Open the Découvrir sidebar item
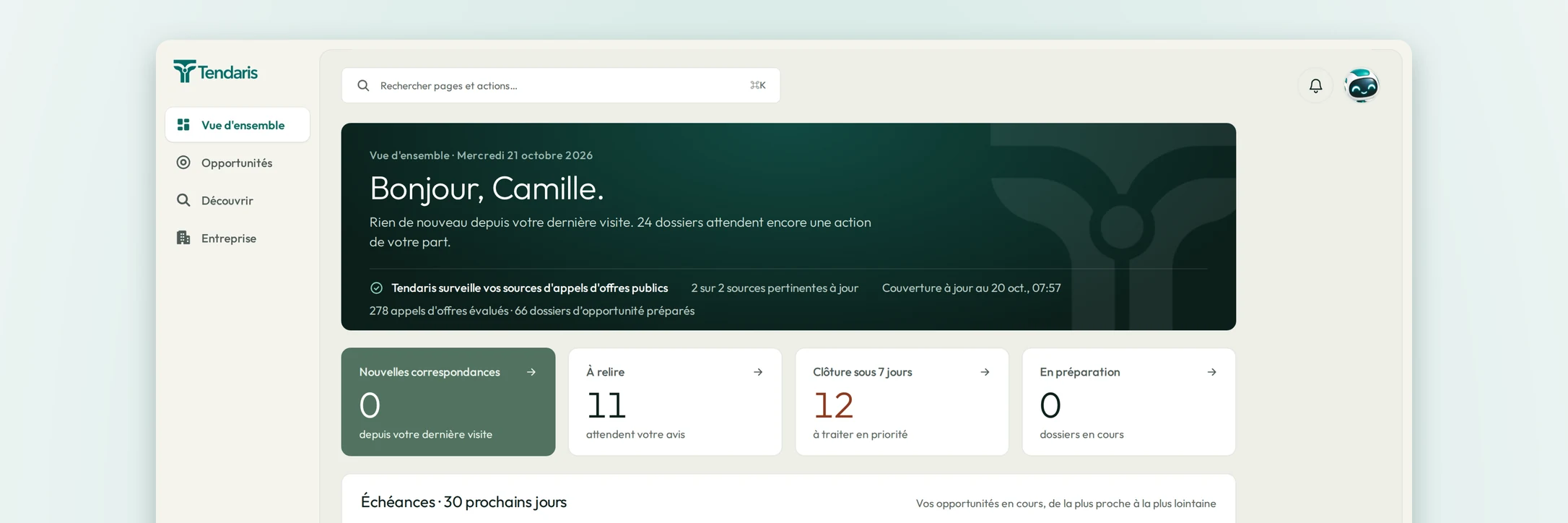This screenshot has height=523, width=1568. point(238,200)
